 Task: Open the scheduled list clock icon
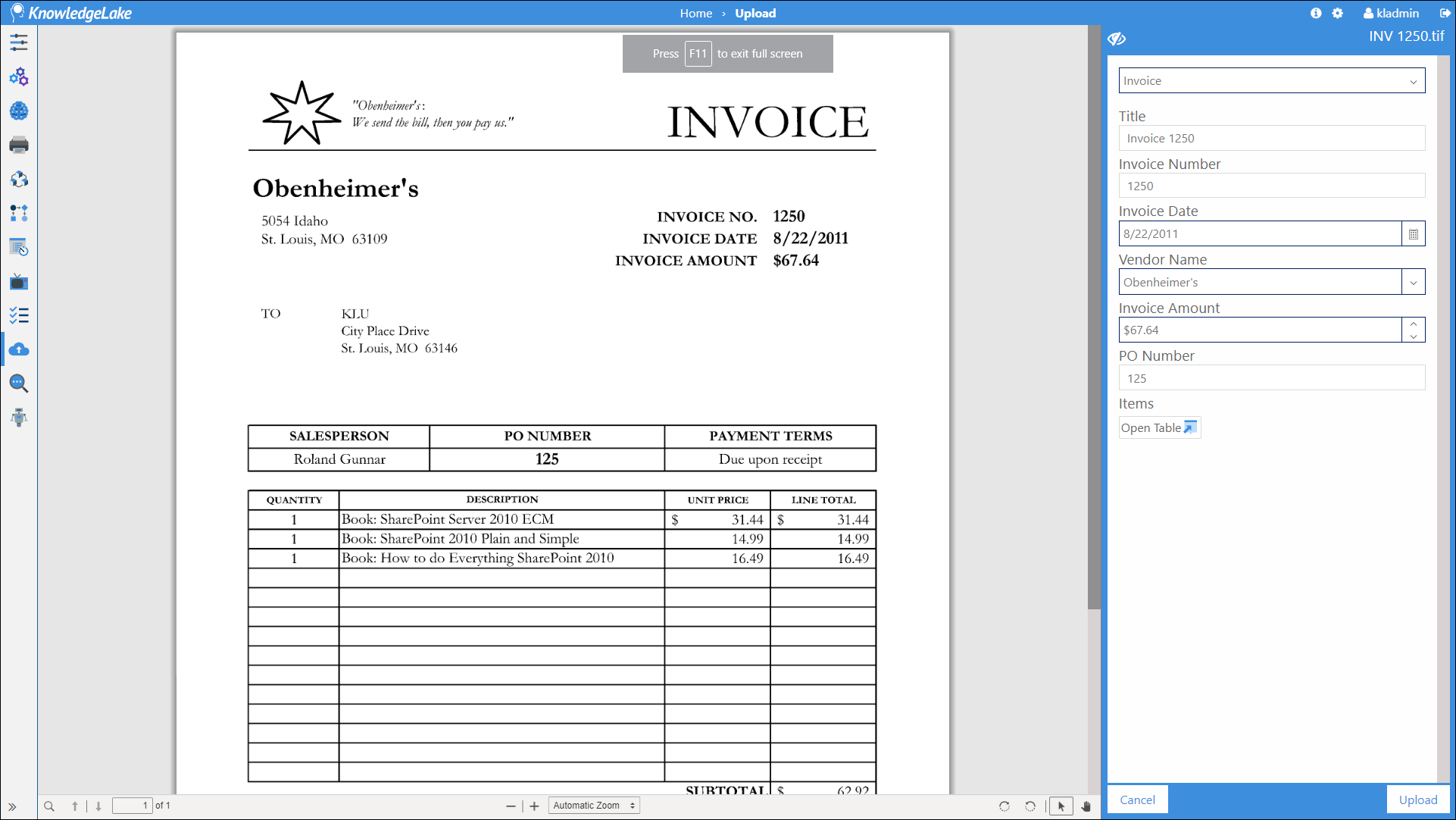pyautogui.click(x=19, y=247)
